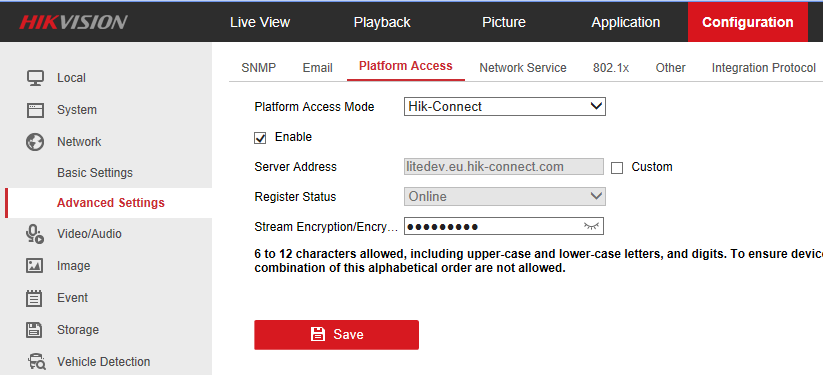
Task: Select the Platform Access tab
Action: (406, 66)
